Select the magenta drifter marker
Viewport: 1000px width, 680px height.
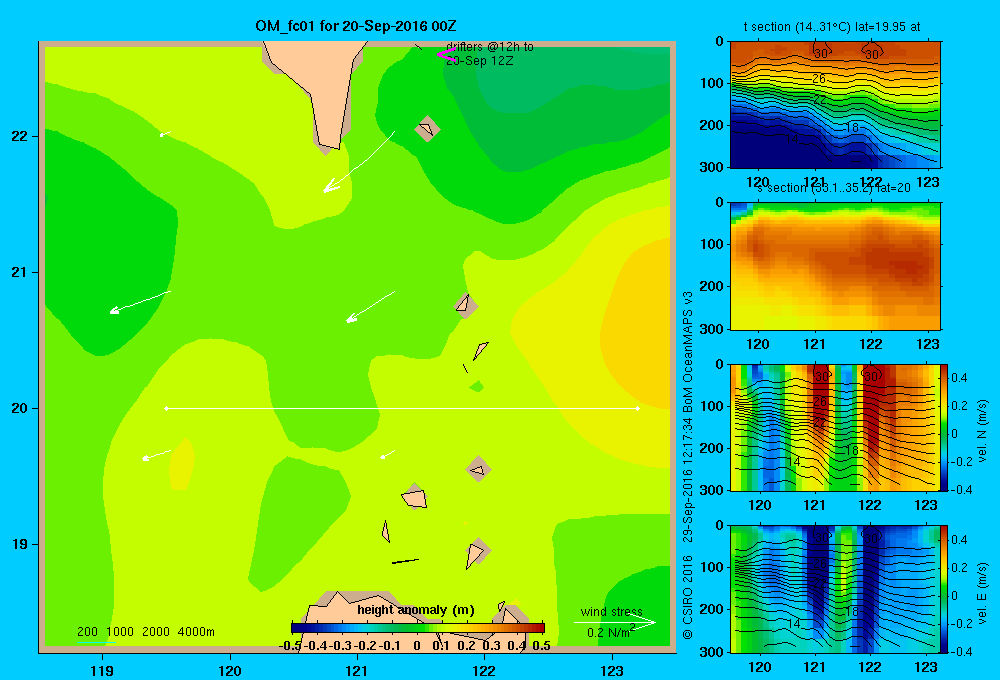pyautogui.click(x=445, y=55)
